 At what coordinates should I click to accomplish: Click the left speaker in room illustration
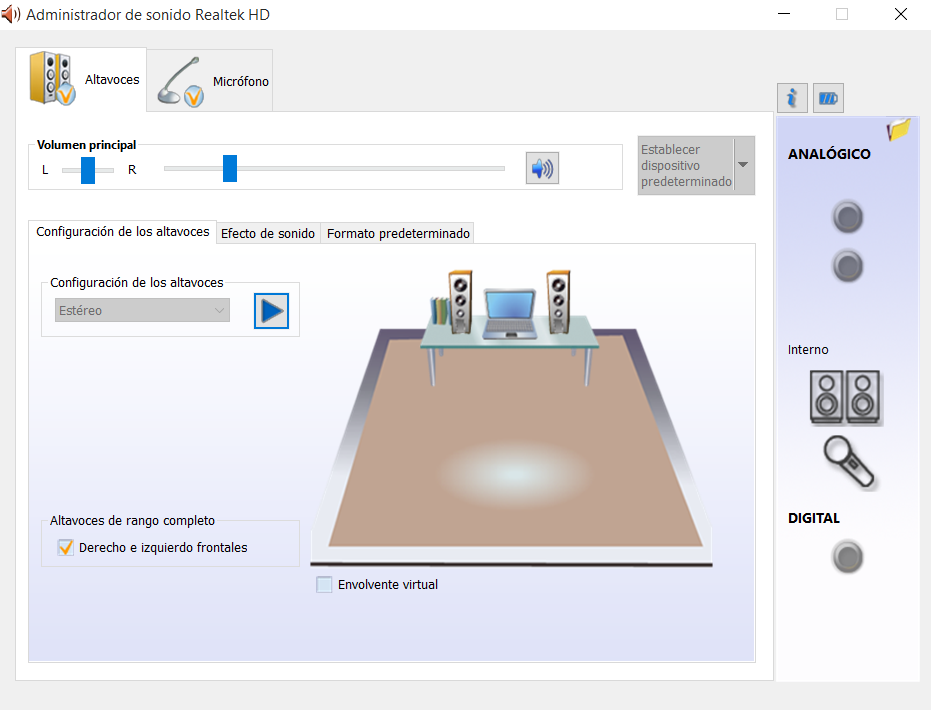(460, 301)
